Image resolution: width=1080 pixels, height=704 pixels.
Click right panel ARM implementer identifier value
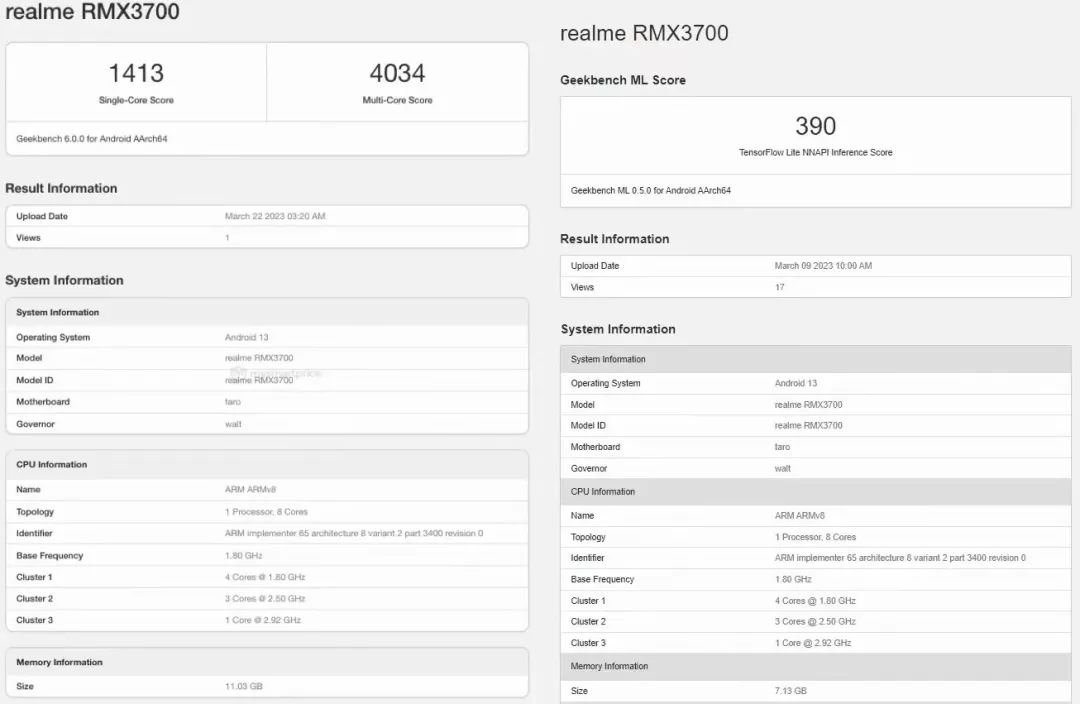(900, 558)
